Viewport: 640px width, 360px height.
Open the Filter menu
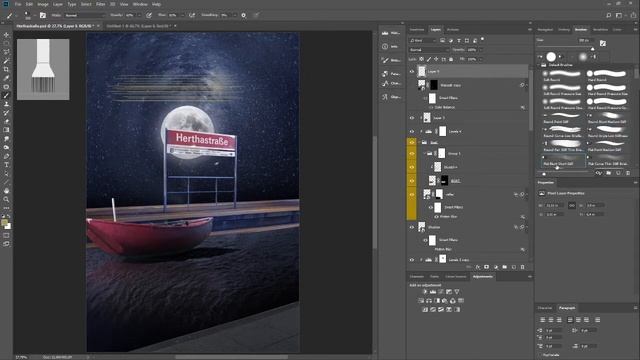pos(100,4)
